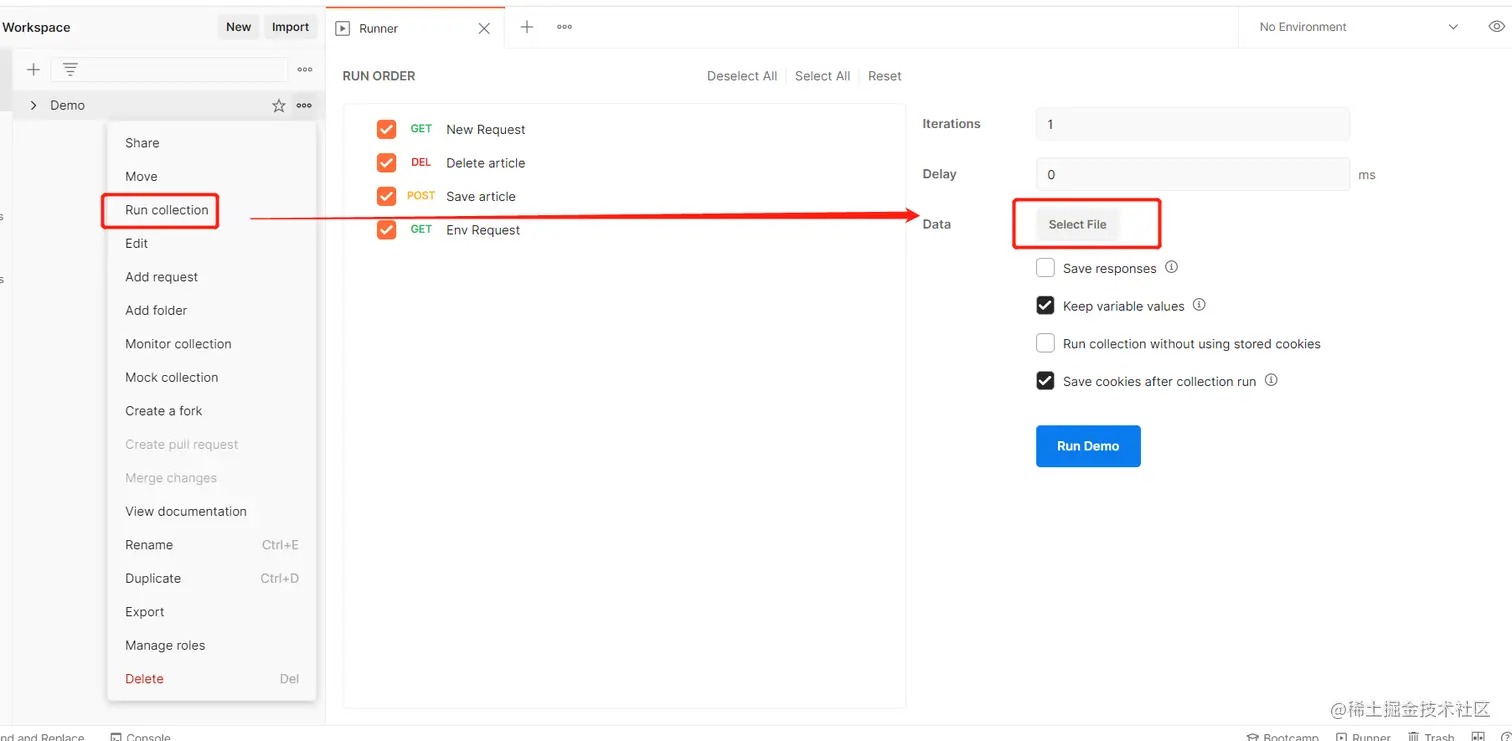Select Run collection in the context menu
This screenshot has height=741, width=1512.
166,210
